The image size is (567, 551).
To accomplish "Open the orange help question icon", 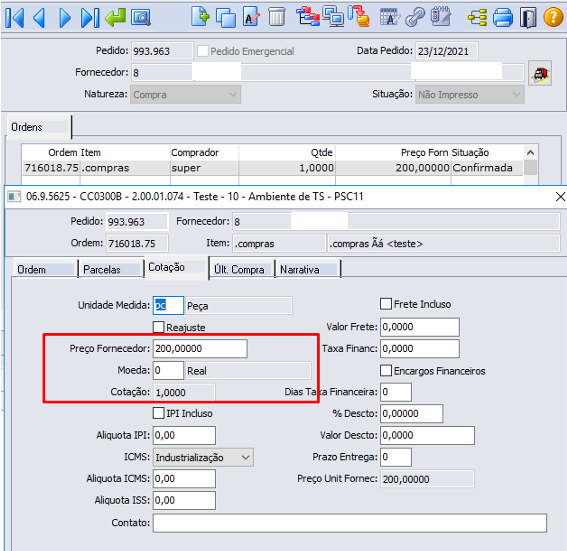I will [x=553, y=17].
